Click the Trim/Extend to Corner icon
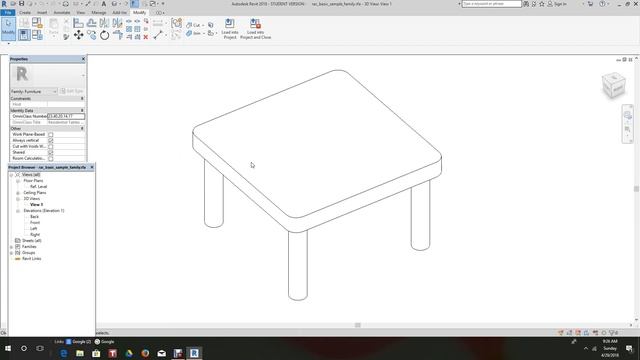The height and width of the screenshot is (360, 640). 118,35
